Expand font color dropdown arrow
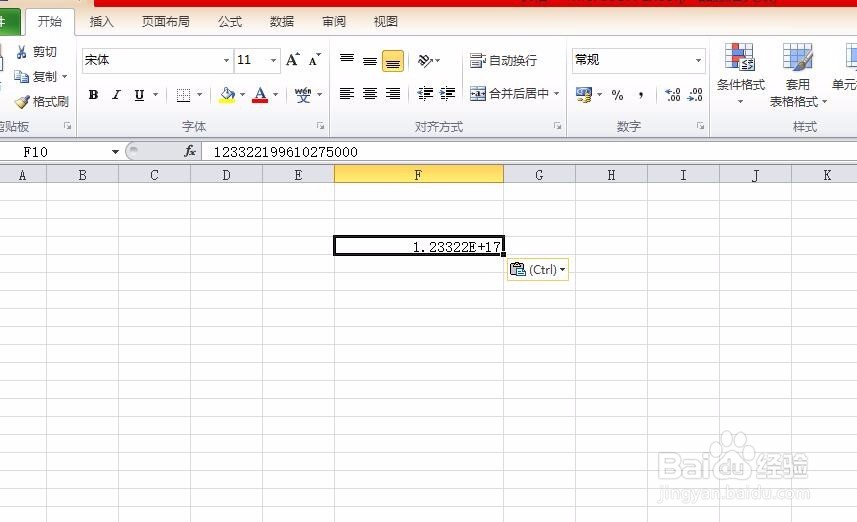This screenshot has width=857, height=522. coord(275,95)
